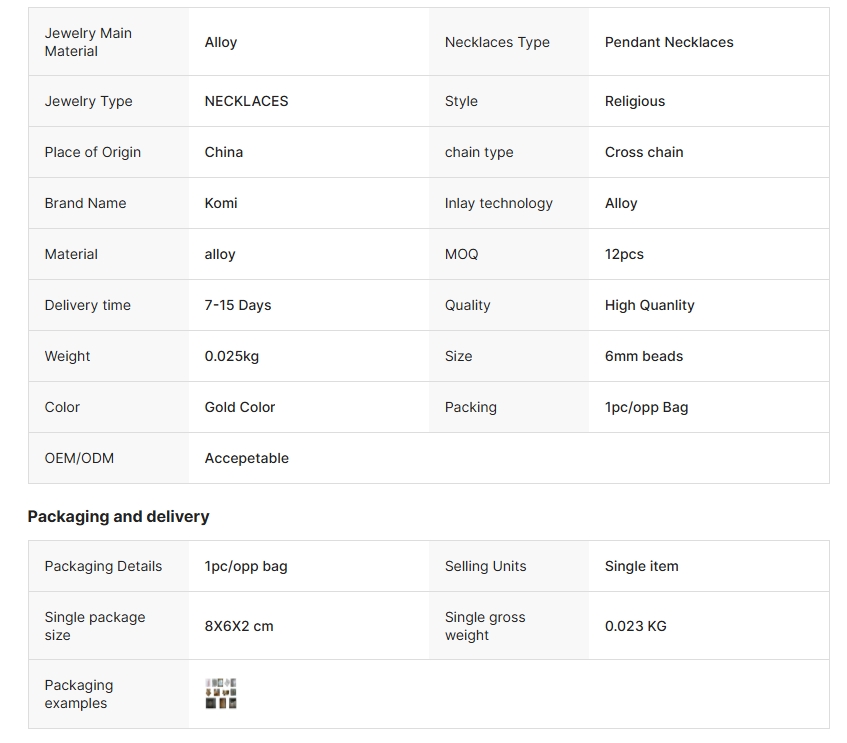This screenshot has width=847, height=743.
Task: Select the "Cross chain" chain type value
Action: click(x=644, y=152)
